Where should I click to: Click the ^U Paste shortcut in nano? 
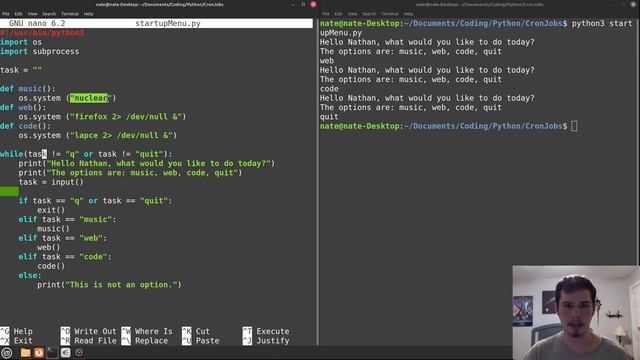click(x=201, y=340)
